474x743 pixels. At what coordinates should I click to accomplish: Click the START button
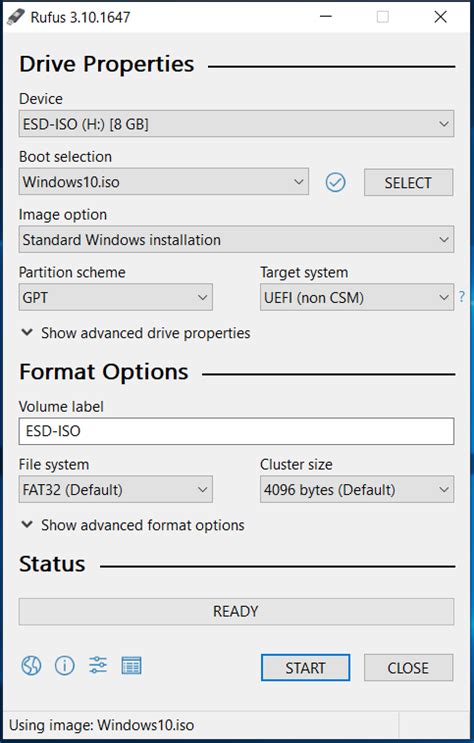(306, 668)
